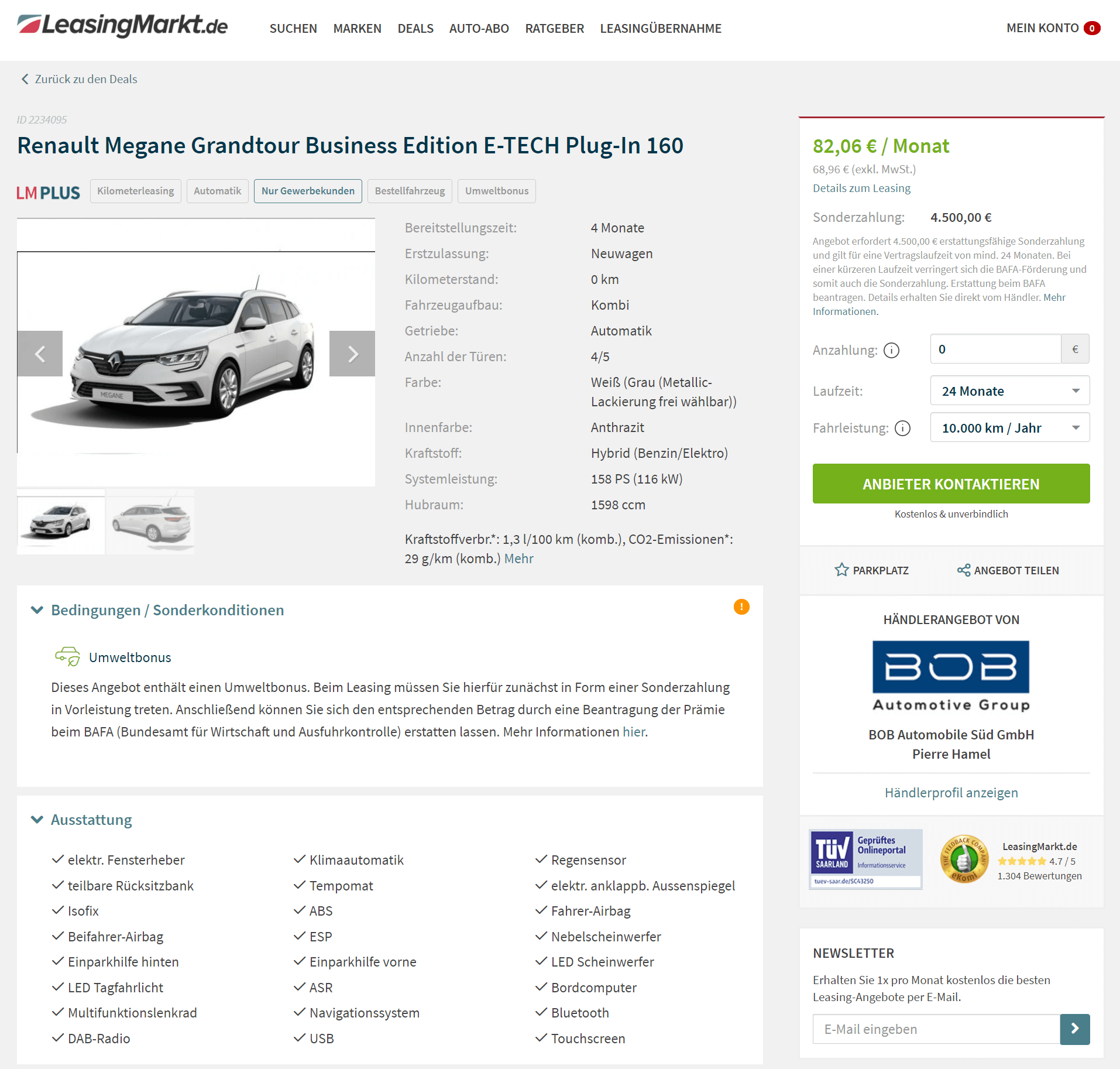Click the BOB Automotive Group logo
This screenshot has height=1069, width=1120.
tap(951, 676)
